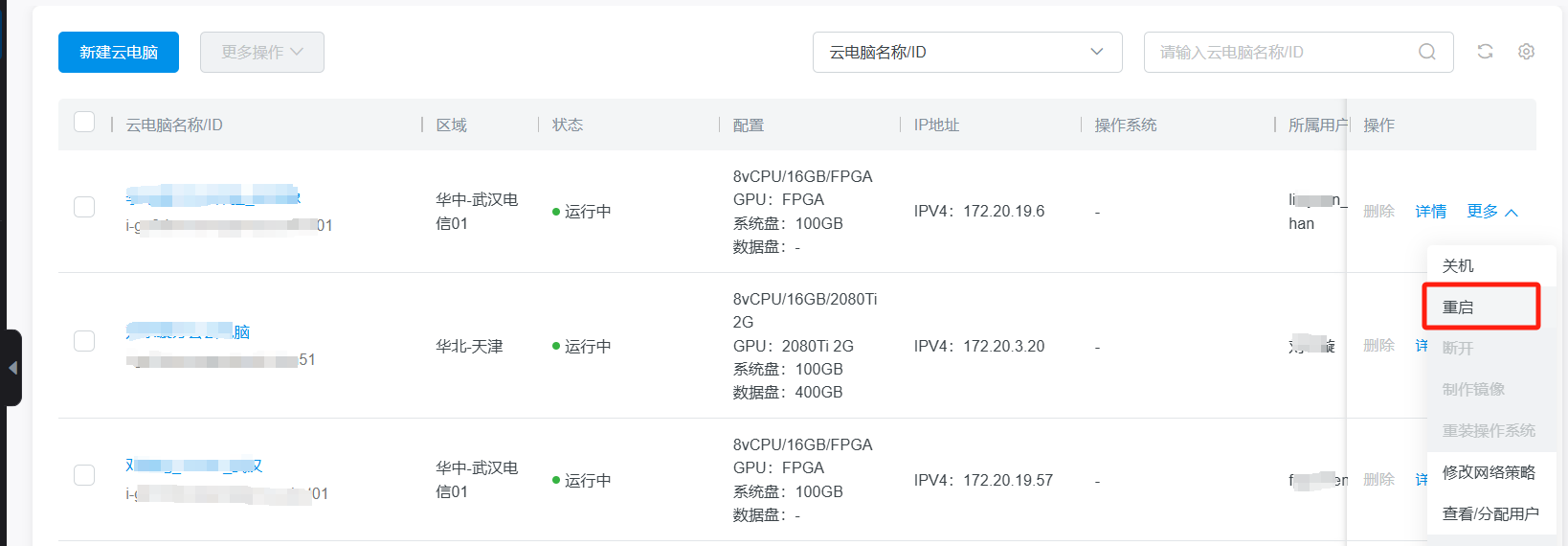Collapse the 更多 menu in first row
Screen dimensions: 1568x546
tap(1491, 212)
